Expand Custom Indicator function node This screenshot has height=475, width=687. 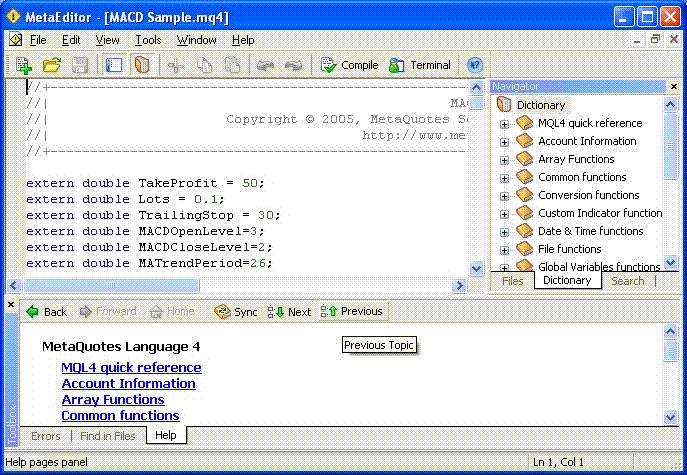(504, 214)
